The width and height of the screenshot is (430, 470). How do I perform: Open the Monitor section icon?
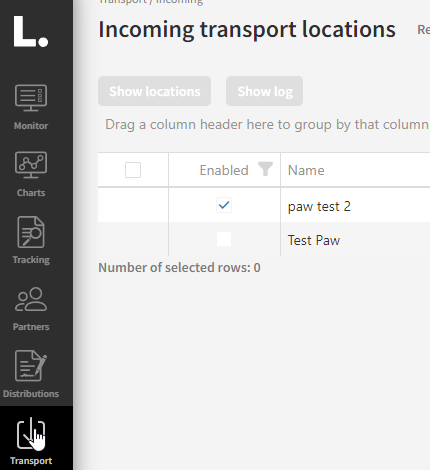pos(31,98)
